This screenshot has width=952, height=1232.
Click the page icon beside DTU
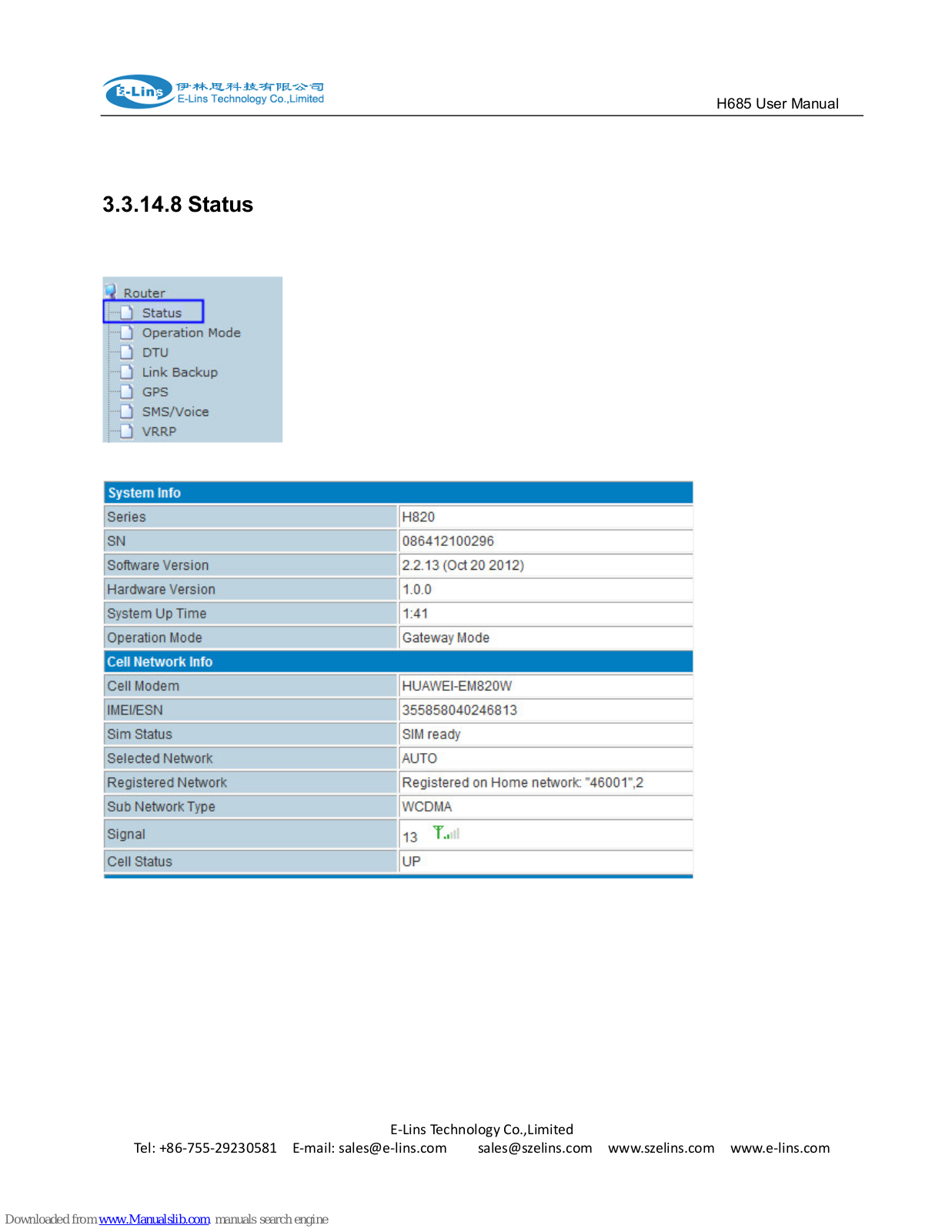click(x=127, y=352)
